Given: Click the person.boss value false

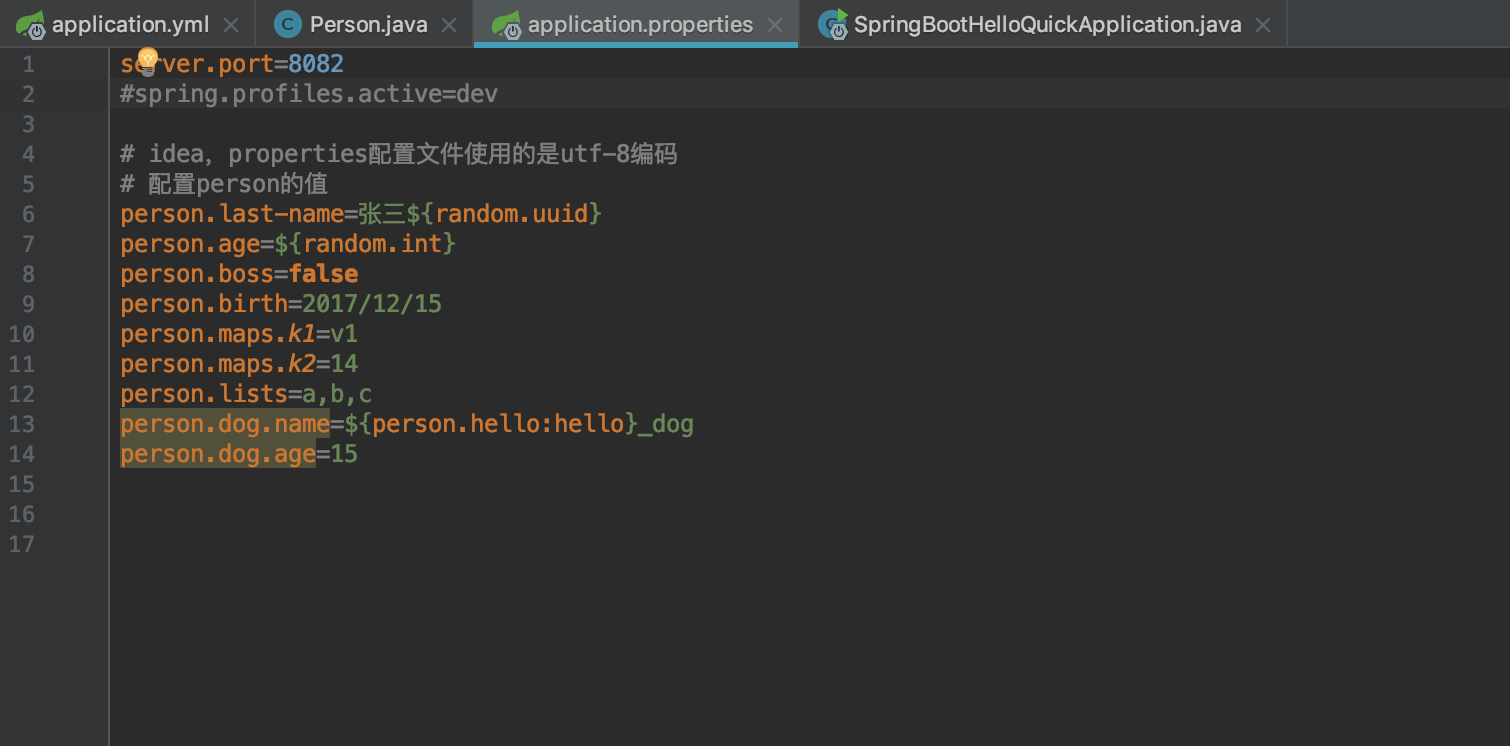Looking at the screenshot, I should [323, 274].
